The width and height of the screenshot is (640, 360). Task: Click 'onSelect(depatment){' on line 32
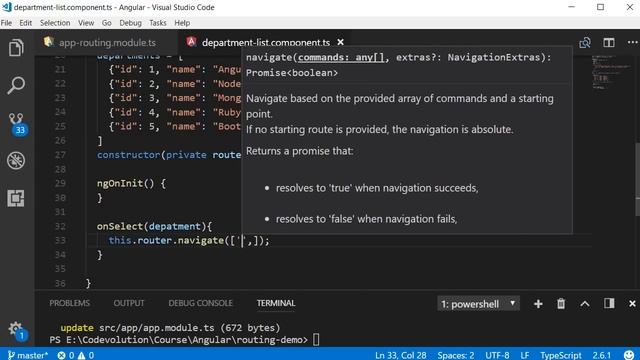pos(154,226)
